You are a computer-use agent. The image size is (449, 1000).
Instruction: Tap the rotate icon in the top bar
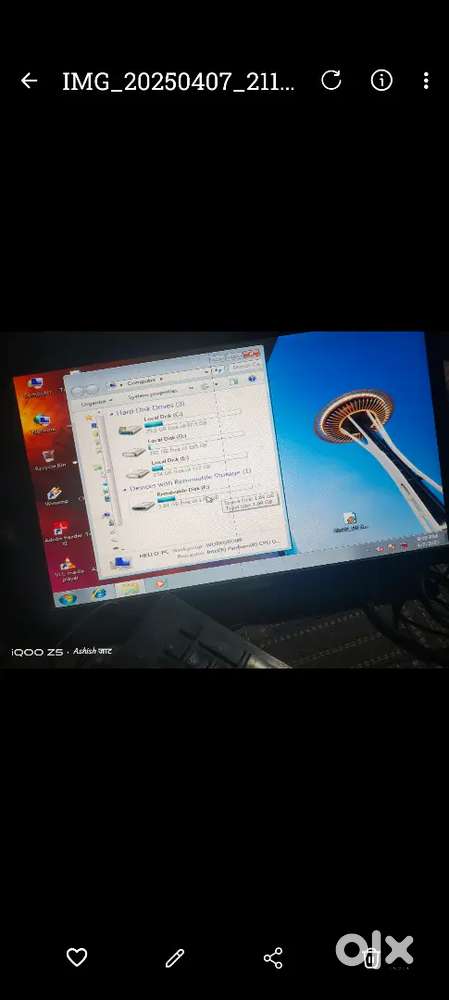331,80
